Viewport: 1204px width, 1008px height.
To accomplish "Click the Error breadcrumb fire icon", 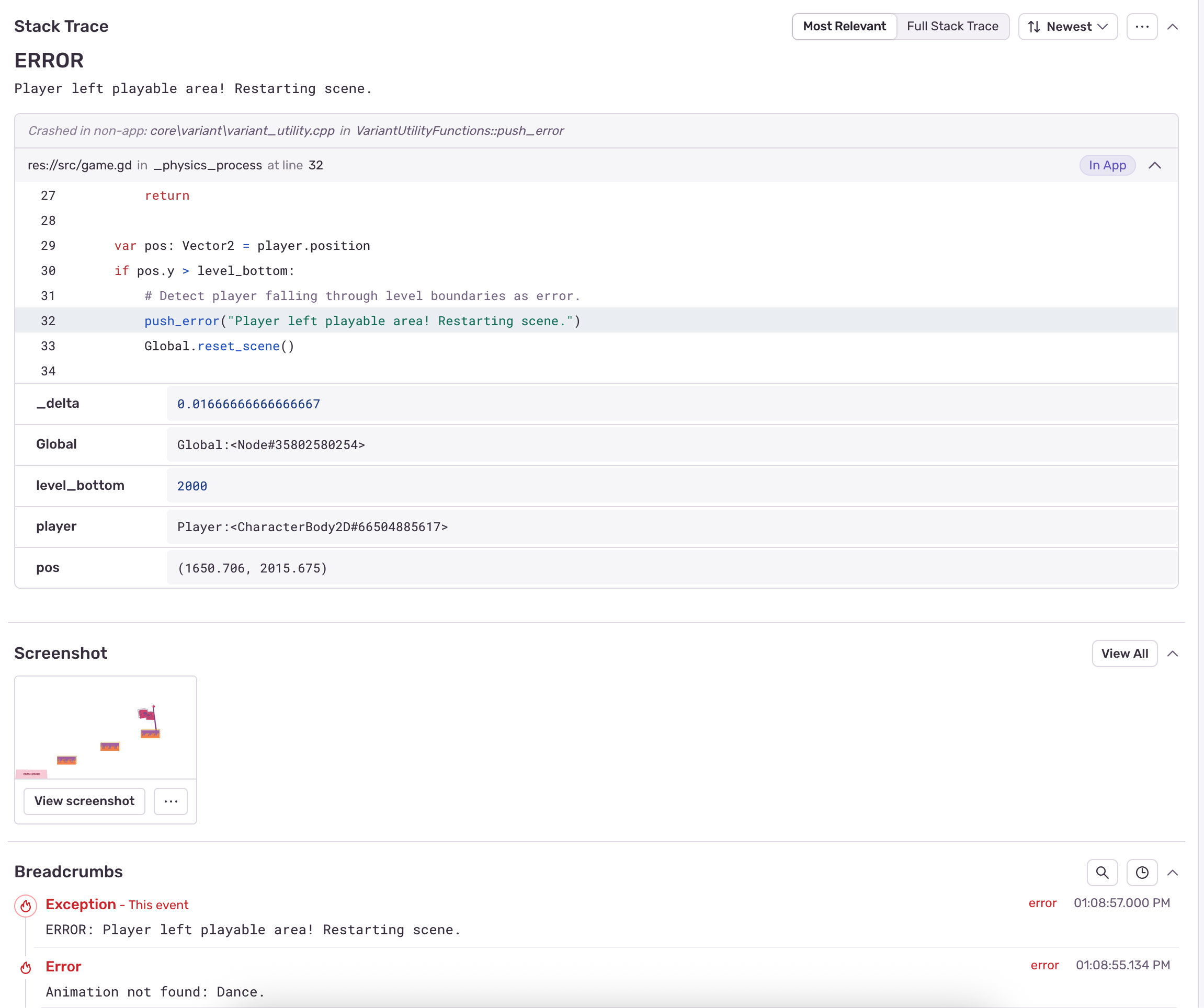I will pos(26,968).
